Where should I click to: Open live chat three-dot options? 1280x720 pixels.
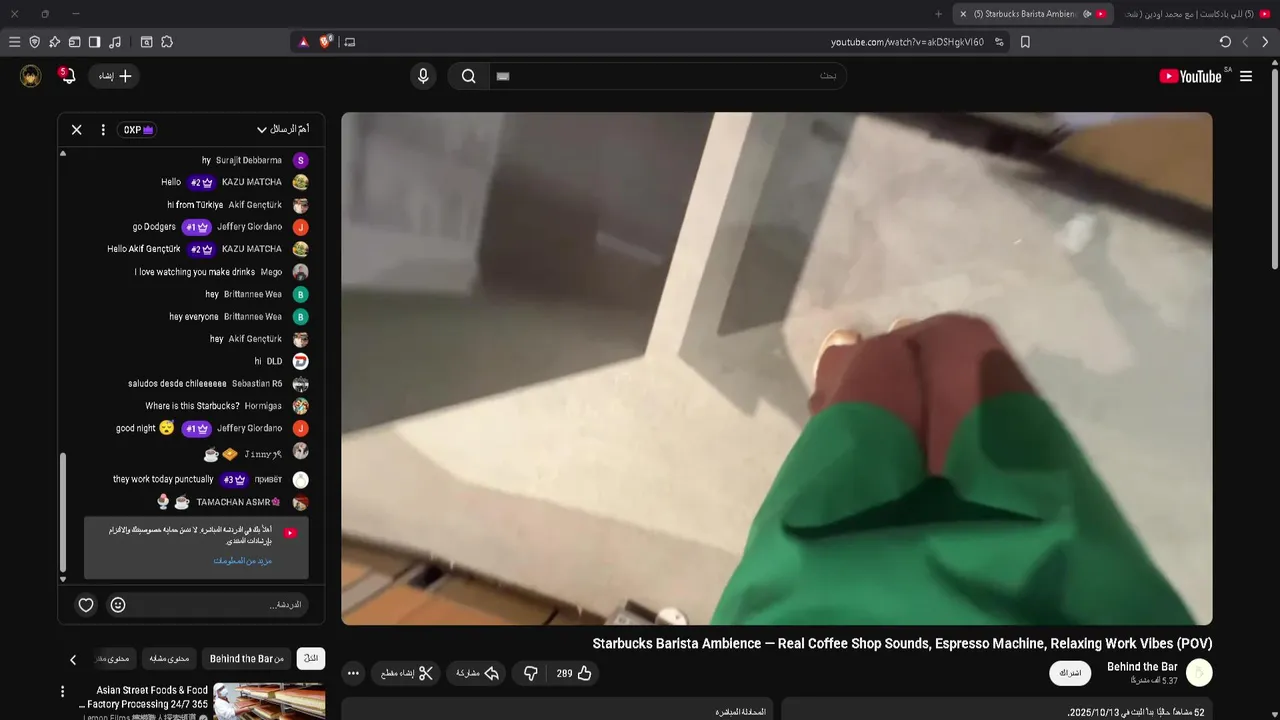click(103, 130)
